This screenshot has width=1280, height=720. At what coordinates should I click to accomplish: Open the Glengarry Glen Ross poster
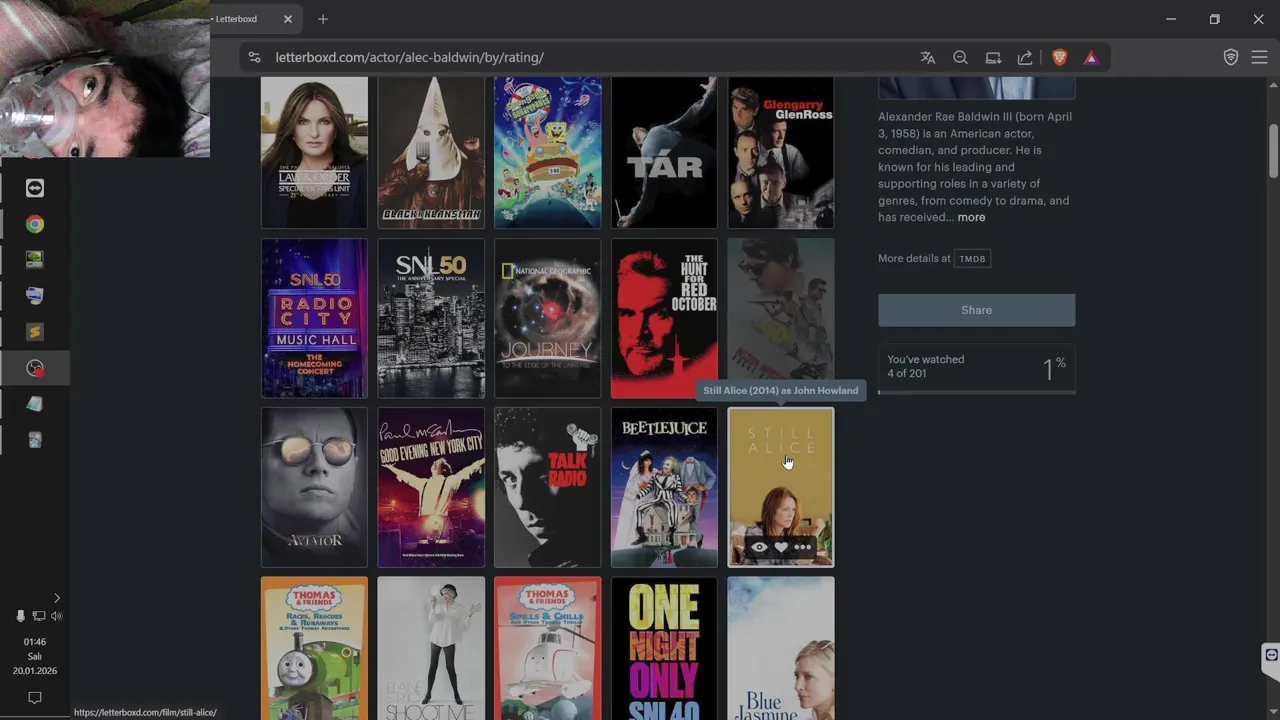tap(781, 153)
